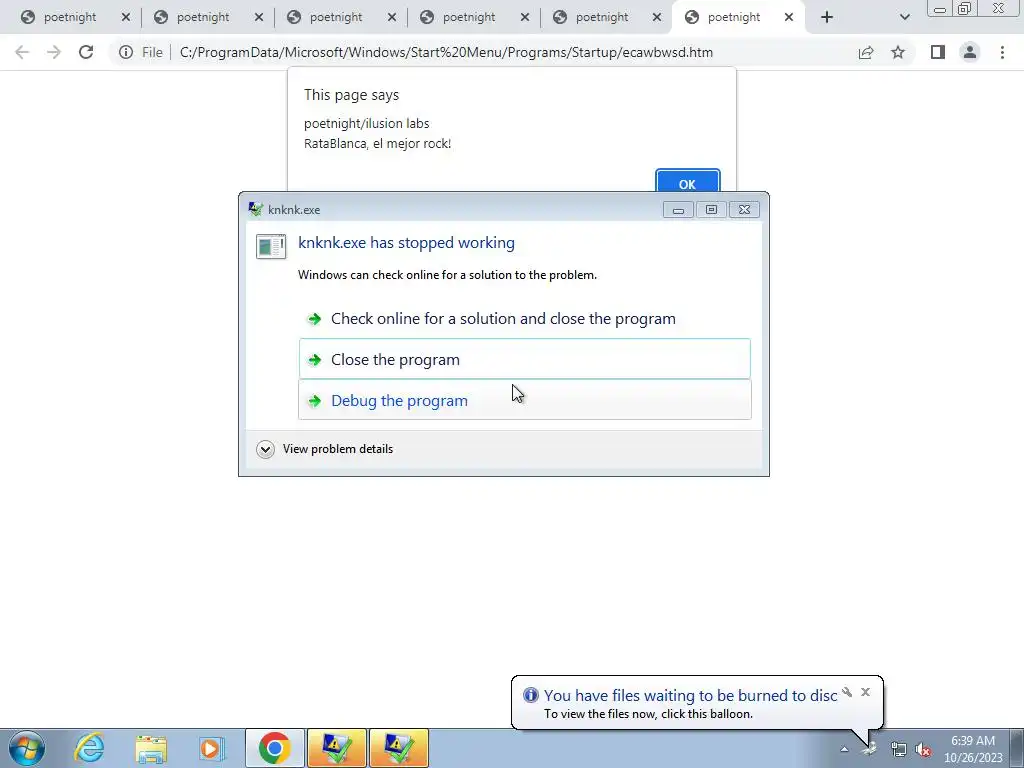This screenshot has height=768, width=1024.
Task: Click 'poetnight/ilusion labs' alert text
Action: 366,123
